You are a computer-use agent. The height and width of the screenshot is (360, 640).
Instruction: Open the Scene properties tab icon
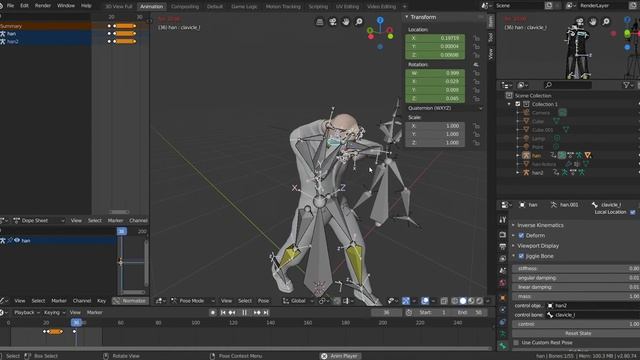point(502,271)
